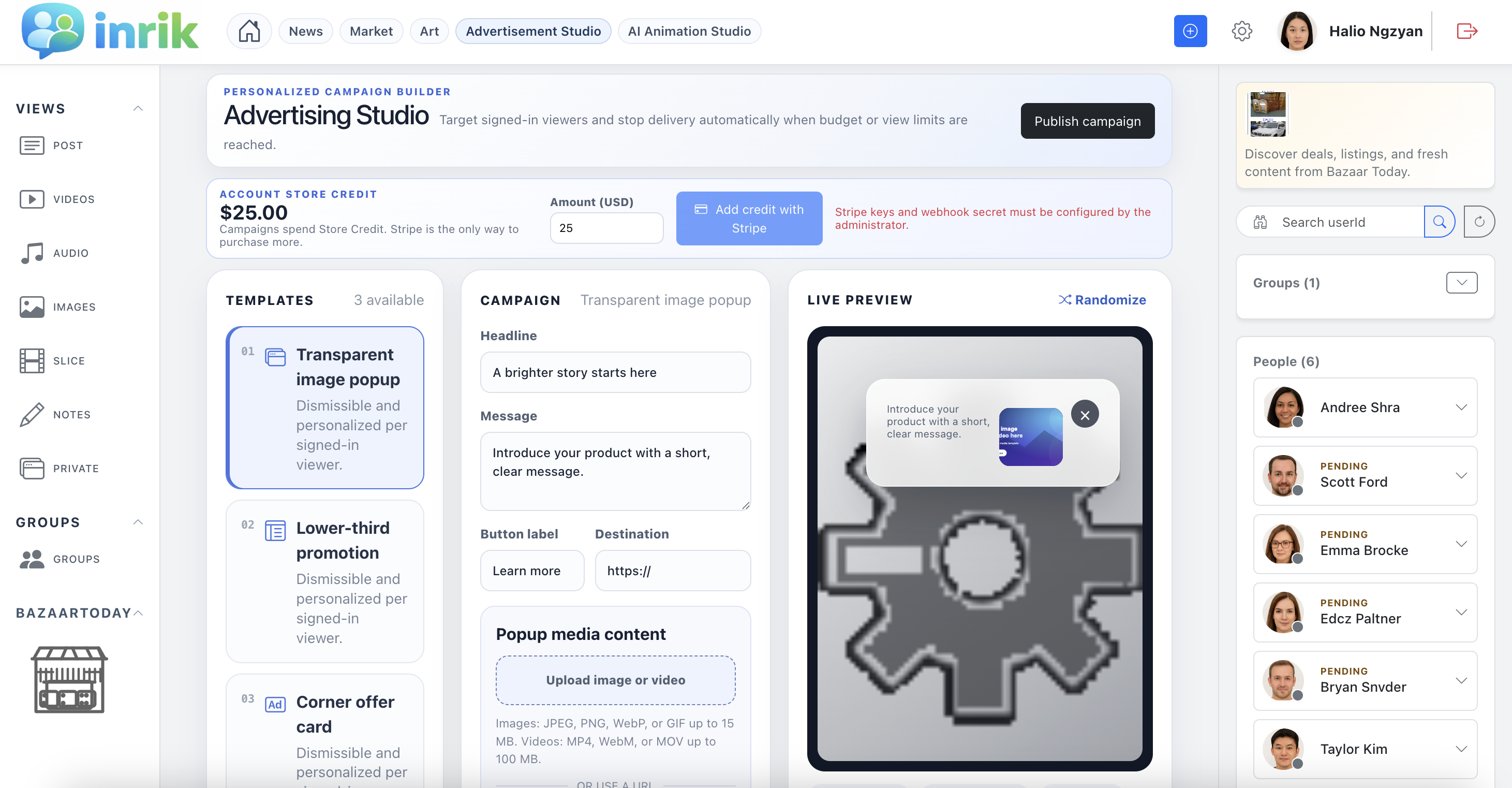
Task: Collapse the Views section
Action: pos(138,109)
